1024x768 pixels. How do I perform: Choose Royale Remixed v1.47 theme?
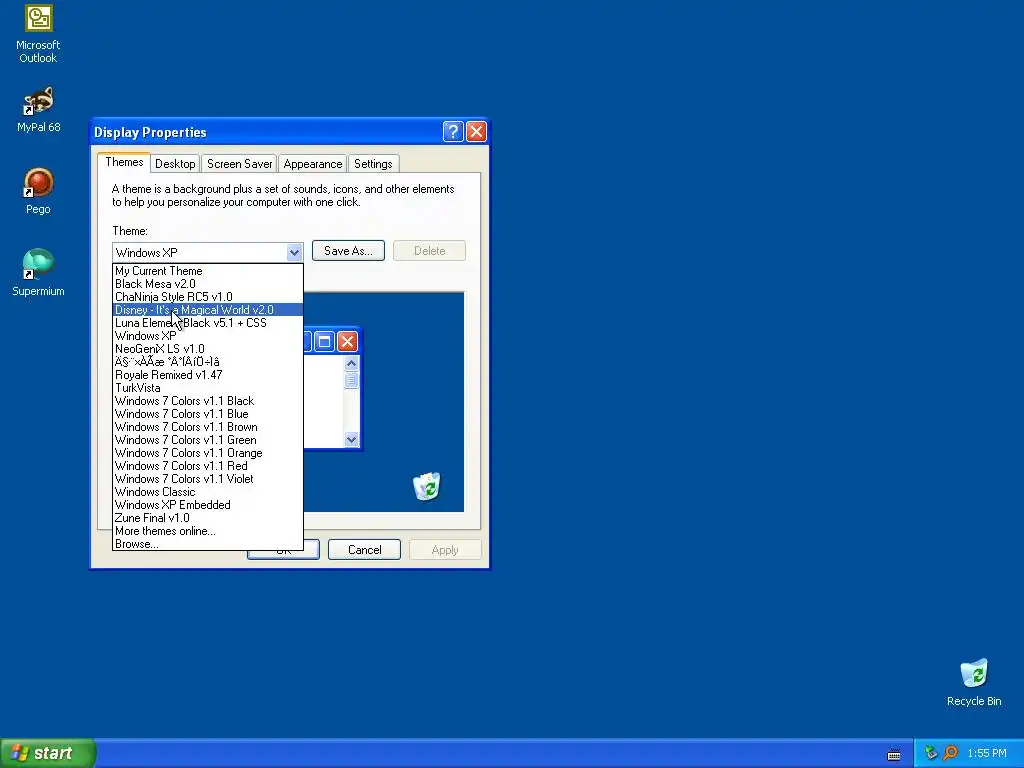click(x=208, y=375)
